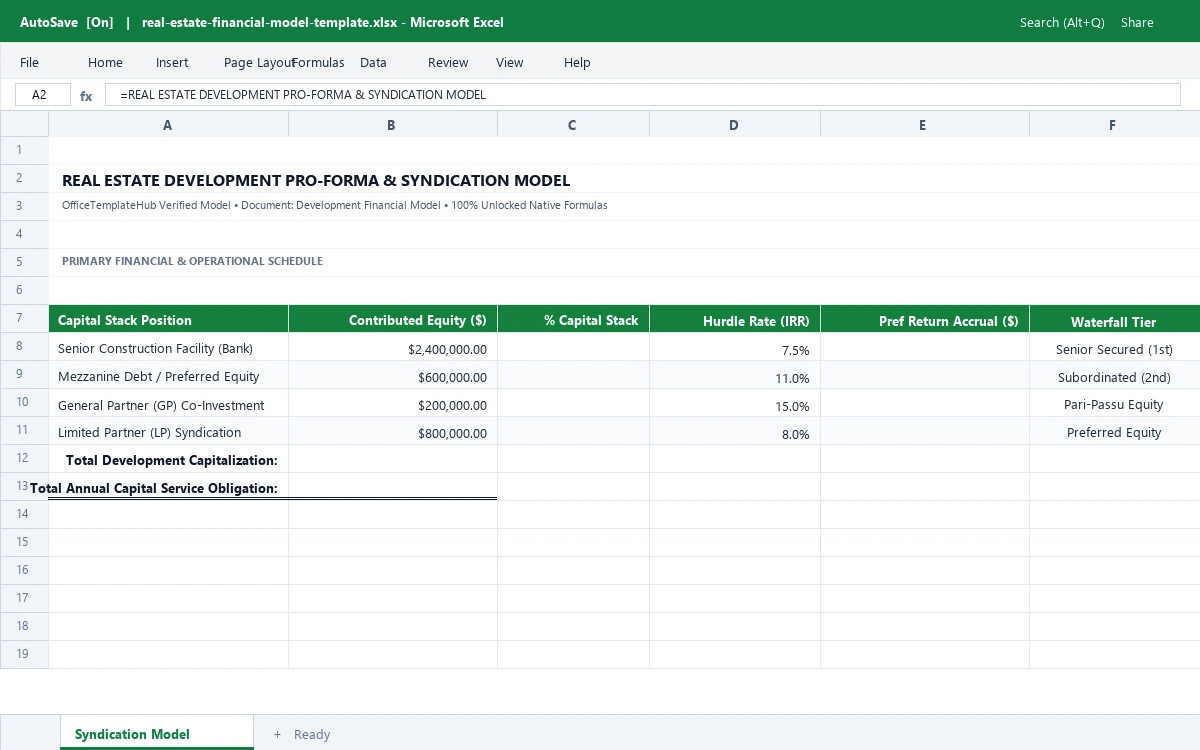Select Senior Secured (1st) cell
1200x750 pixels.
coord(1114,347)
